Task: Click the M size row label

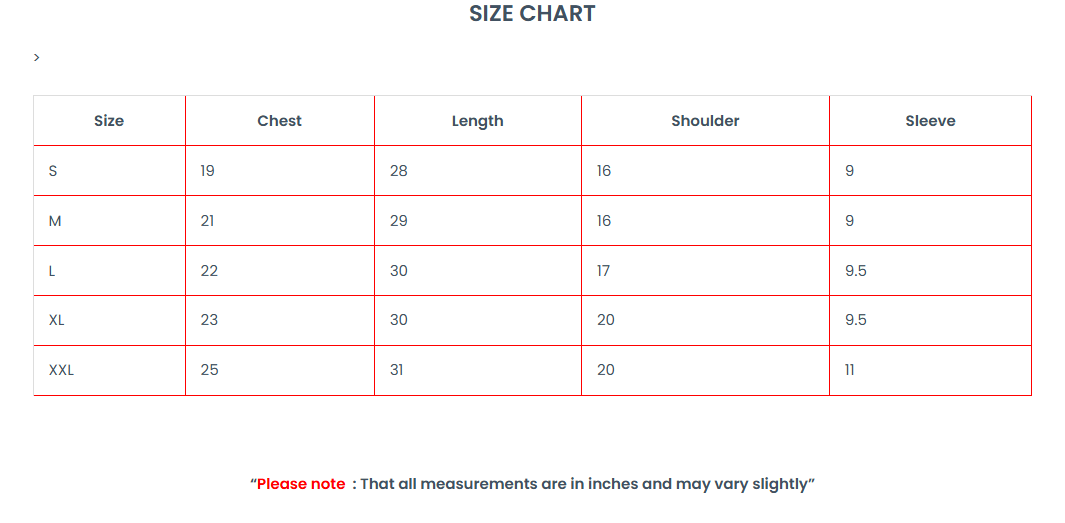Action: tap(55, 221)
